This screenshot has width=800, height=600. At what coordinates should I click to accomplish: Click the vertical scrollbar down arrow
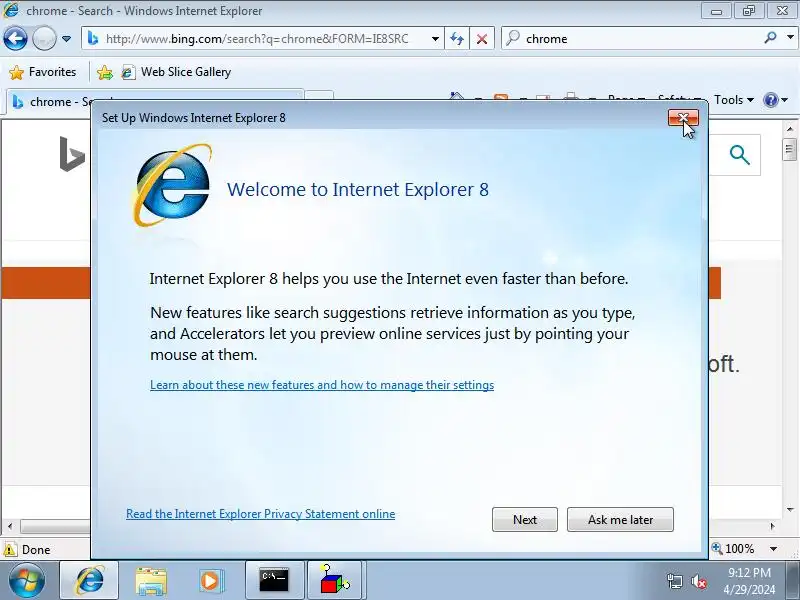click(x=790, y=509)
